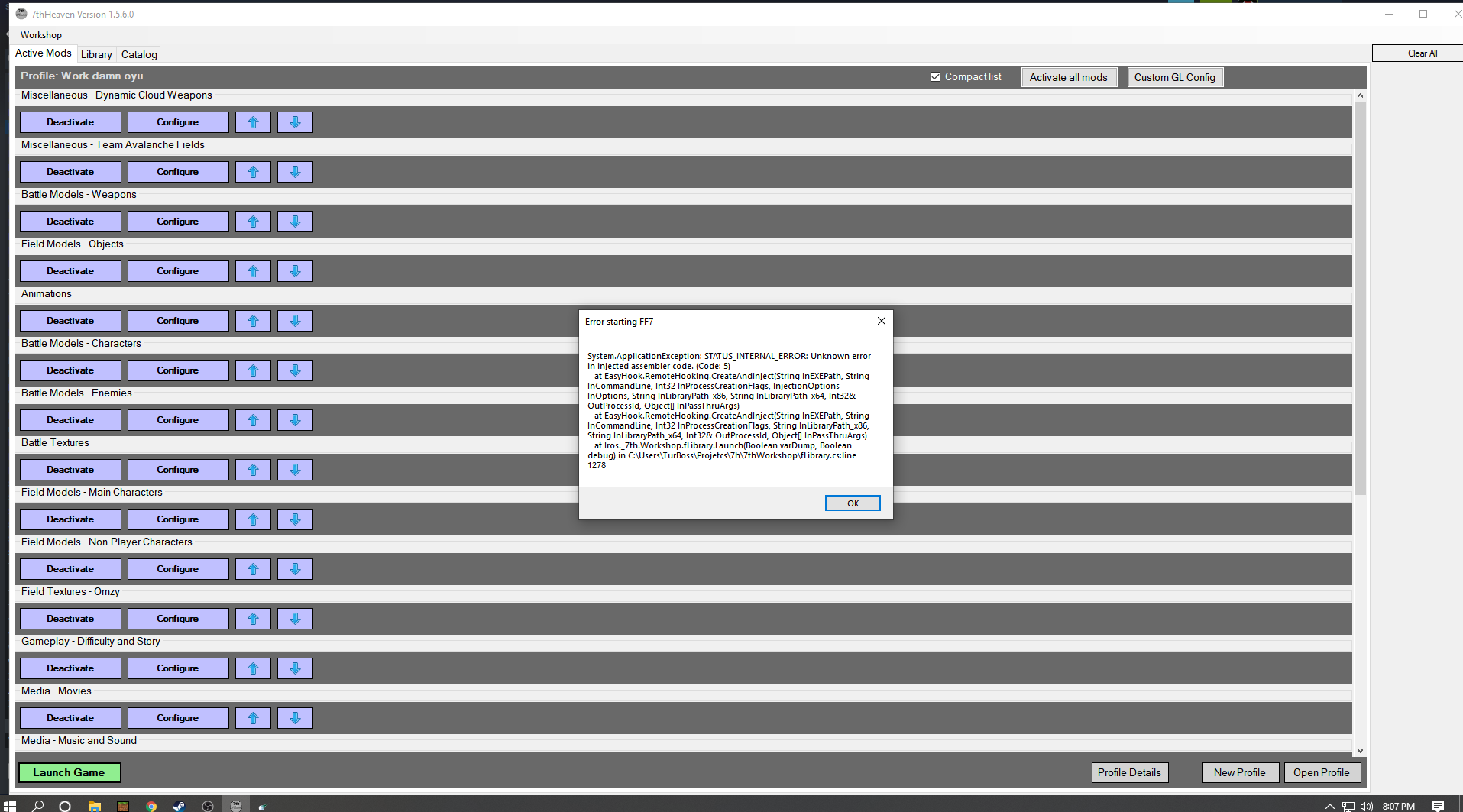The width and height of the screenshot is (1463, 812).
Task: Configure the Battle Textures mod
Action: tap(178, 470)
